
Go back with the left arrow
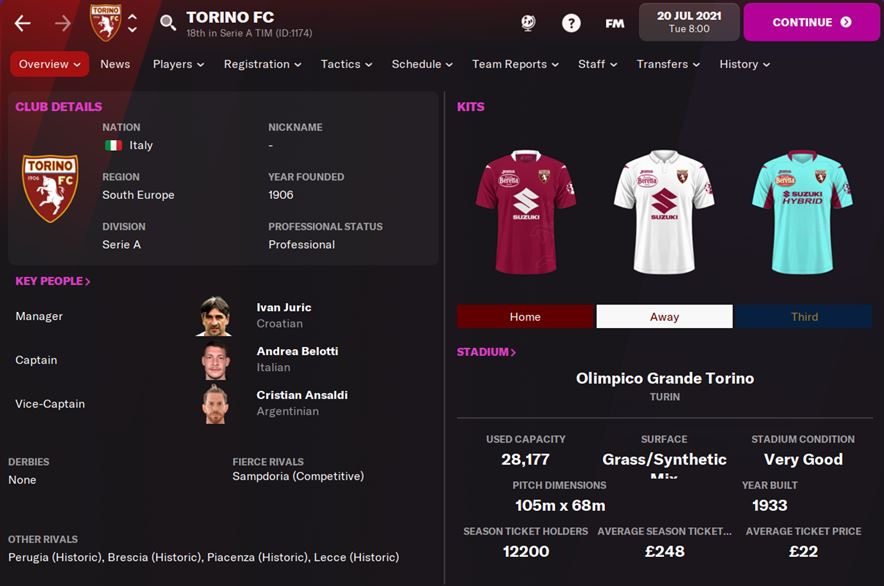coord(23,23)
